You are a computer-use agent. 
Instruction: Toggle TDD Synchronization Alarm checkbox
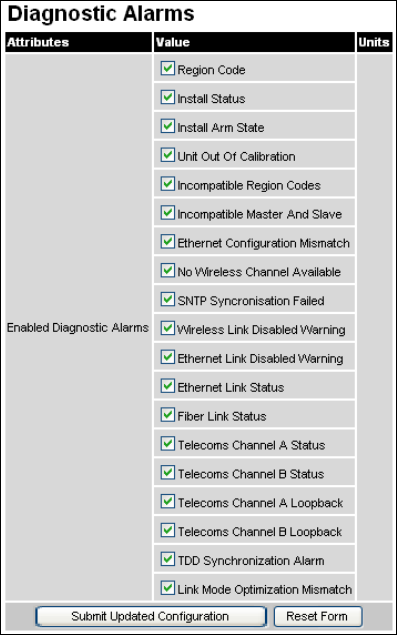tap(167, 559)
